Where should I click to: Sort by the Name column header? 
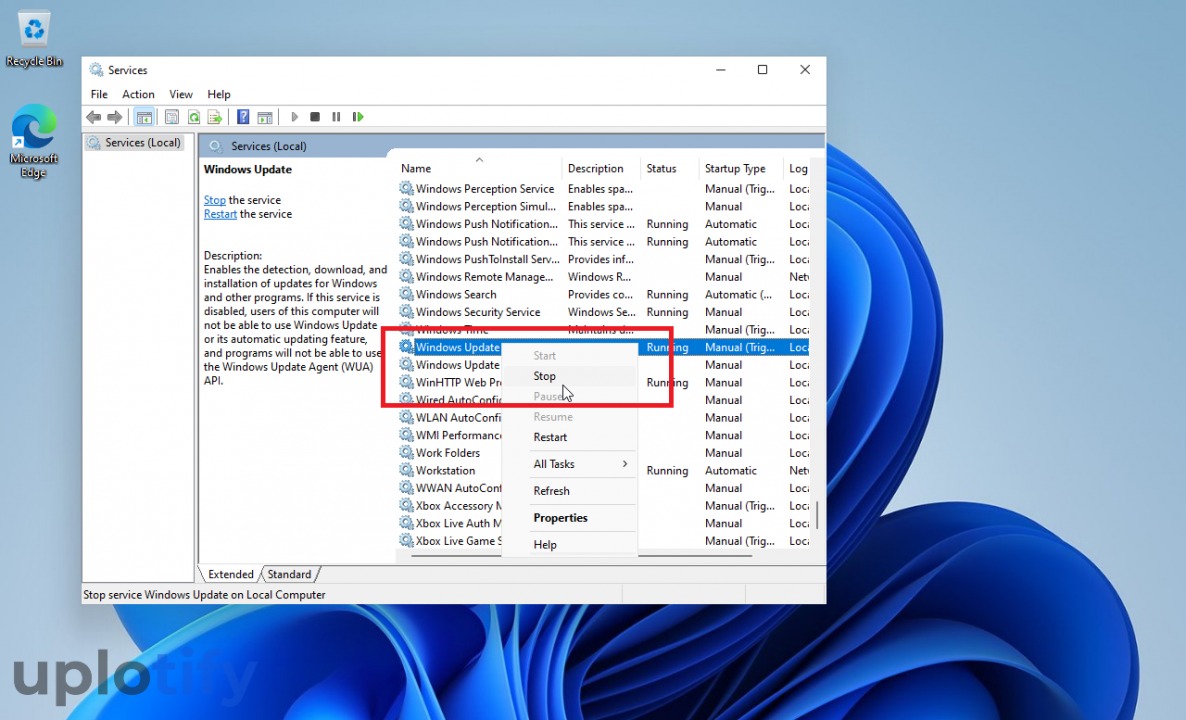(480, 168)
